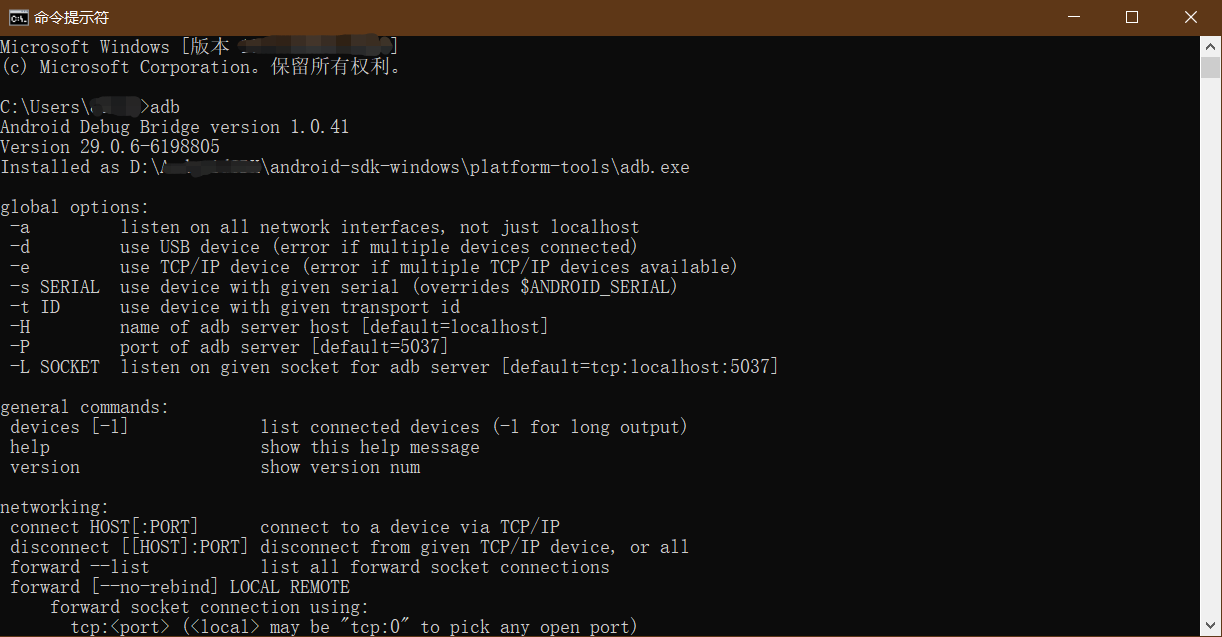Click the 'forward --list' command text
Image resolution: width=1222 pixels, height=637 pixels.
coord(79,567)
